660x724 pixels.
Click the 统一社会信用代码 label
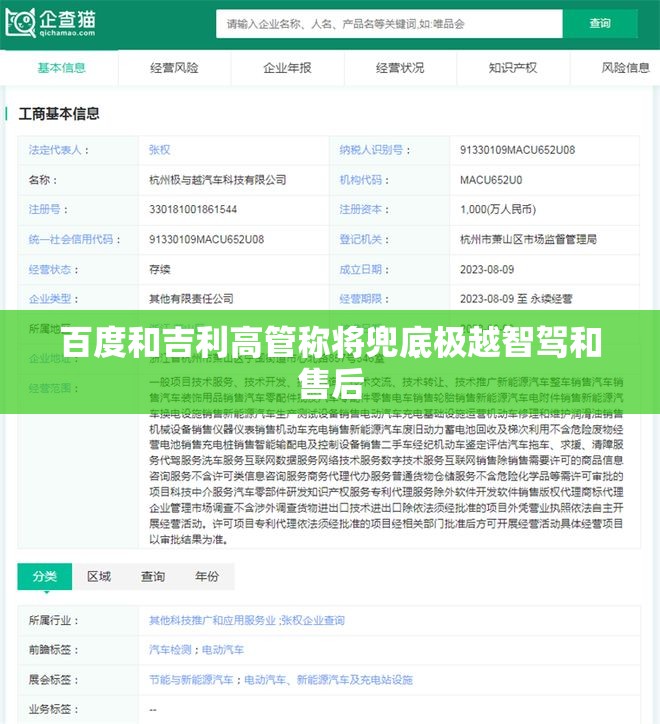point(74,239)
